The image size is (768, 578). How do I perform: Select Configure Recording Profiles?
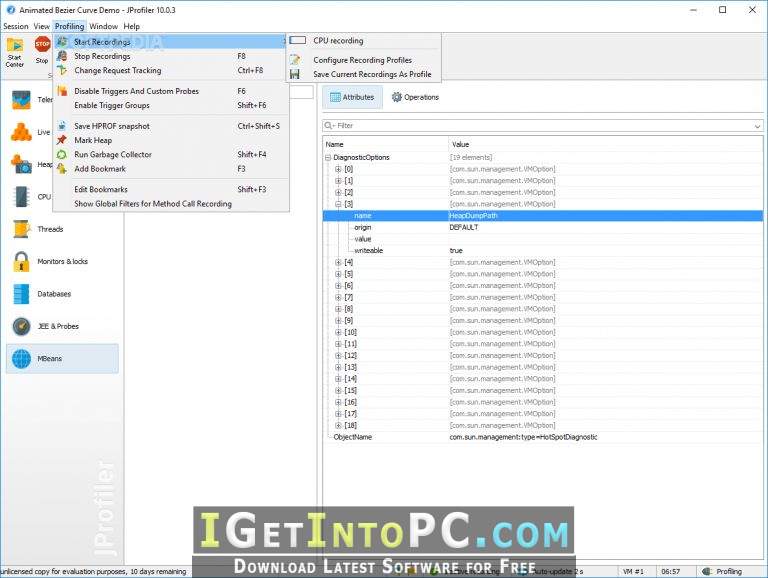point(362,60)
